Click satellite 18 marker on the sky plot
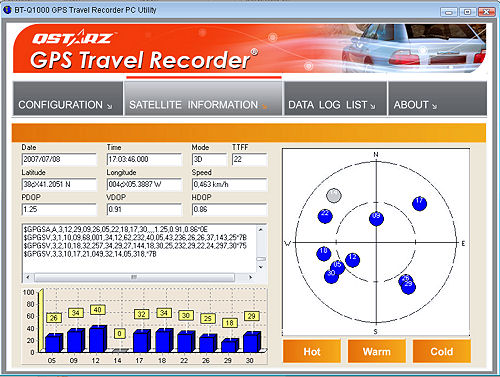Screen dimensions: 500x377 click(323, 254)
